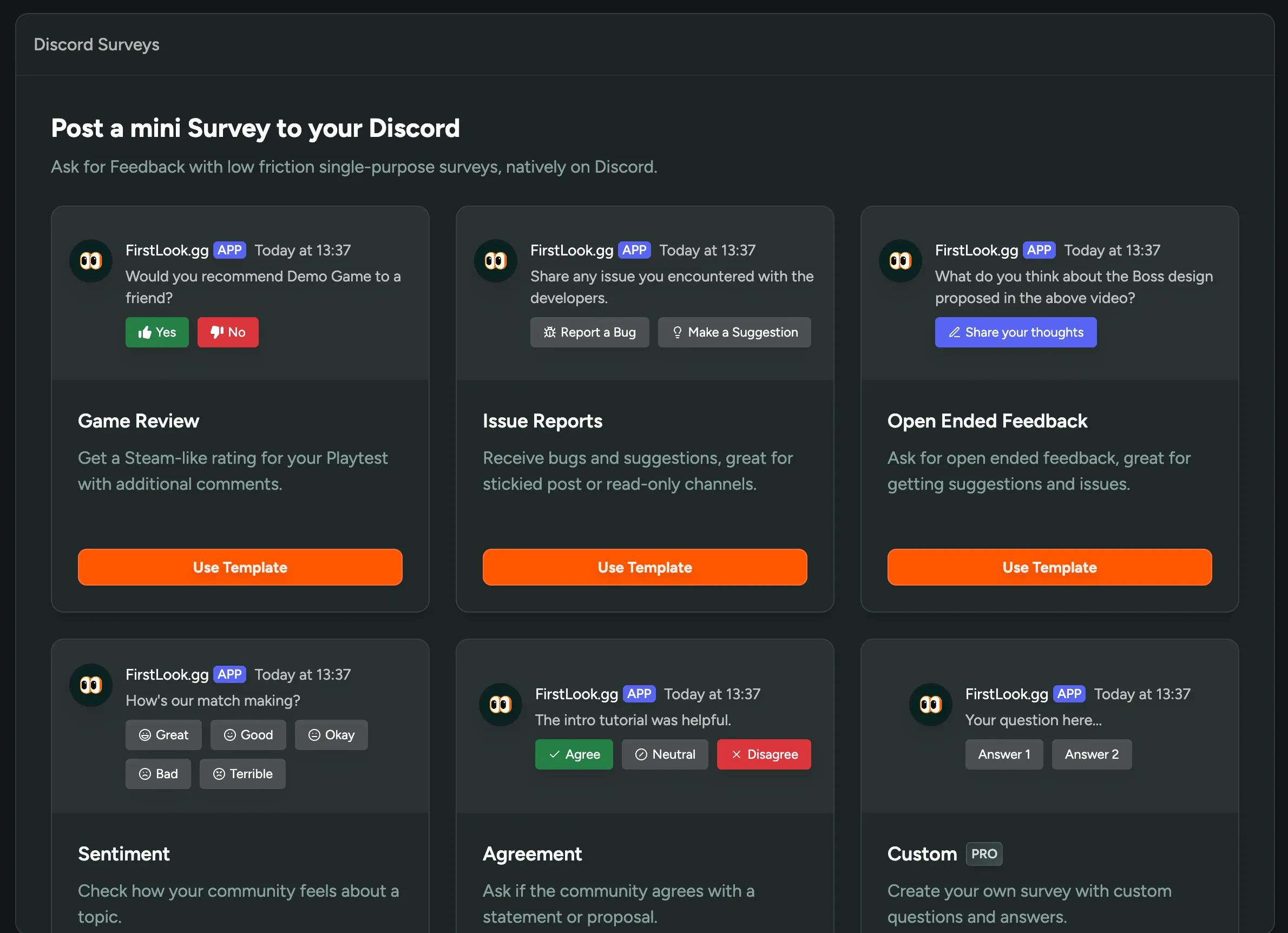Click the checkmark icon on the Agree button
1288x933 pixels.
pyautogui.click(x=555, y=755)
